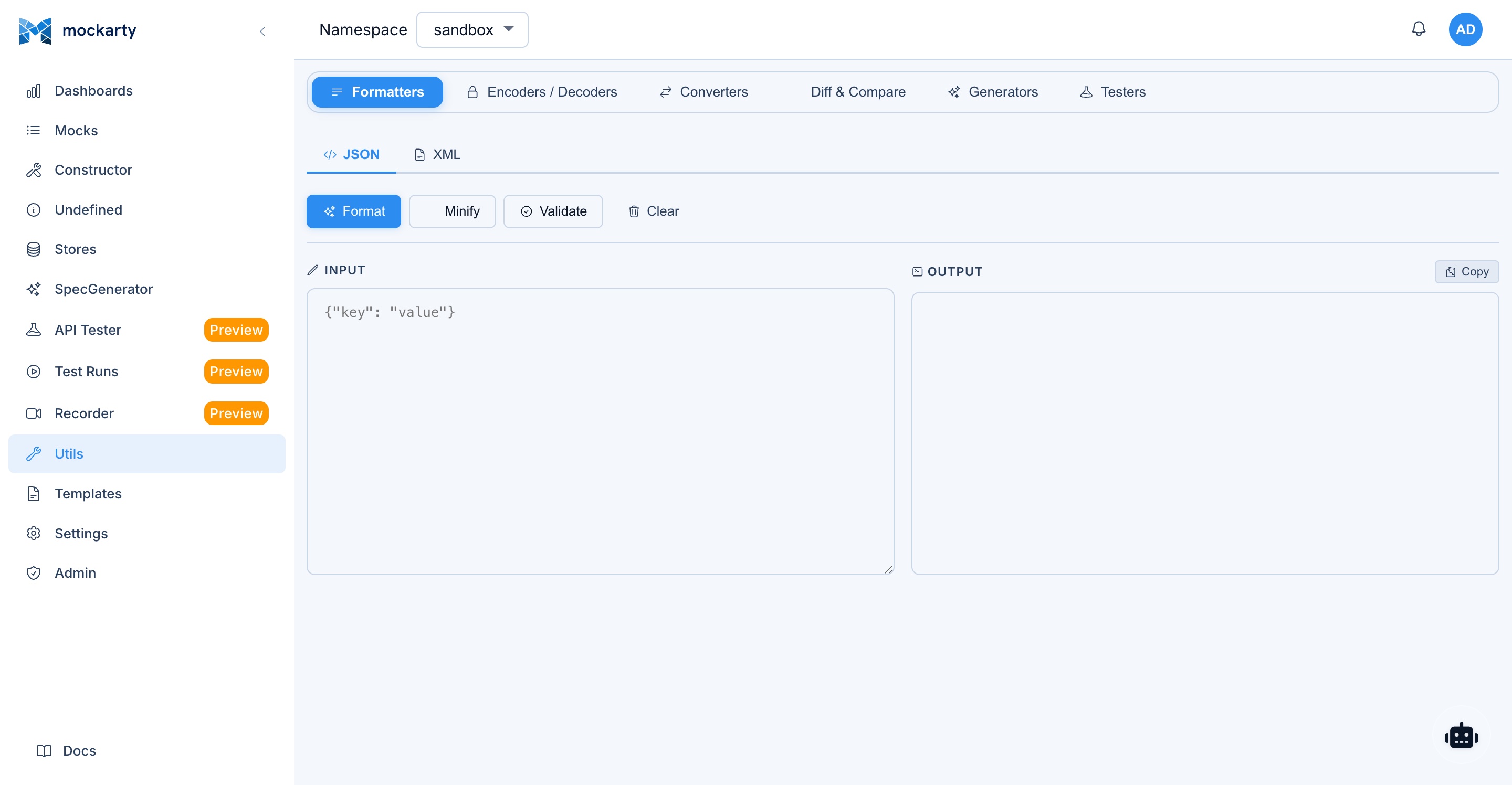
Task: Click the Testers flask icon in tab bar
Action: click(x=1086, y=92)
